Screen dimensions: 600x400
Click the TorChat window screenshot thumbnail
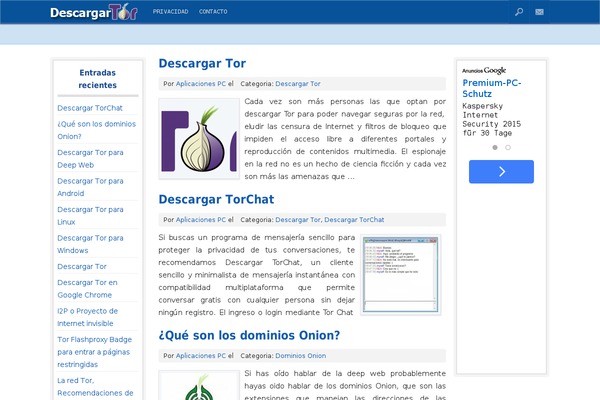click(x=400, y=274)
